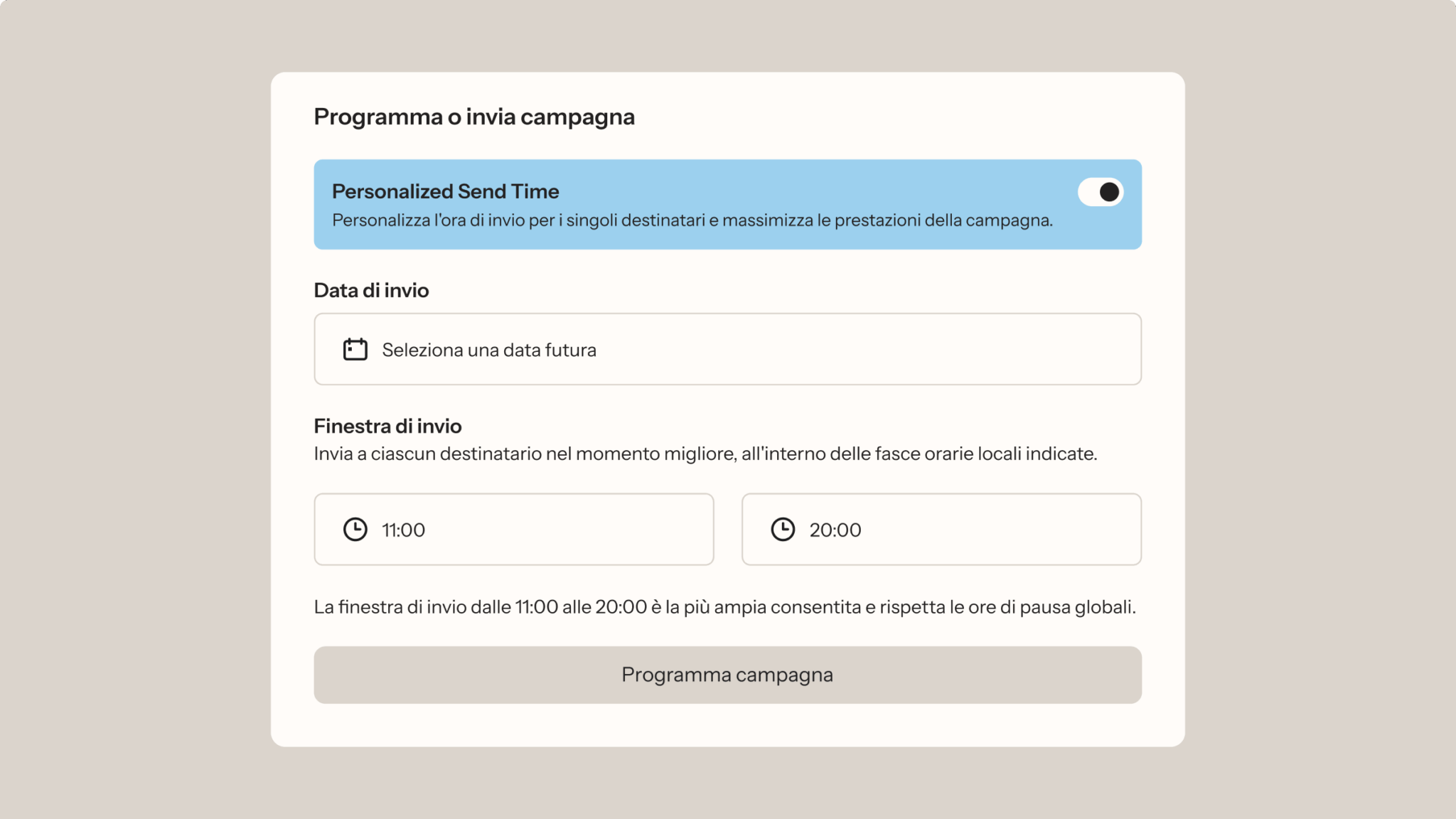
Task: Tap the calendar glyph beside 'Seleziona una data futura'
Action: (x=355, y=349)
